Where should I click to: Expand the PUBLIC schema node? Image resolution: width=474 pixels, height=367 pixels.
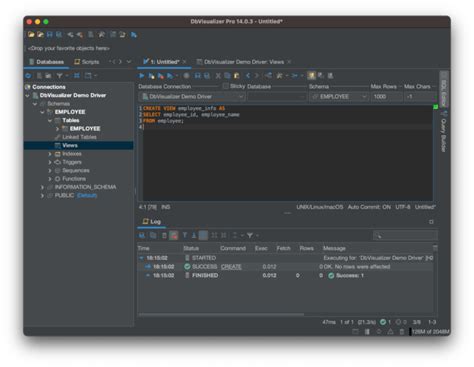click(x=42, y=196)
